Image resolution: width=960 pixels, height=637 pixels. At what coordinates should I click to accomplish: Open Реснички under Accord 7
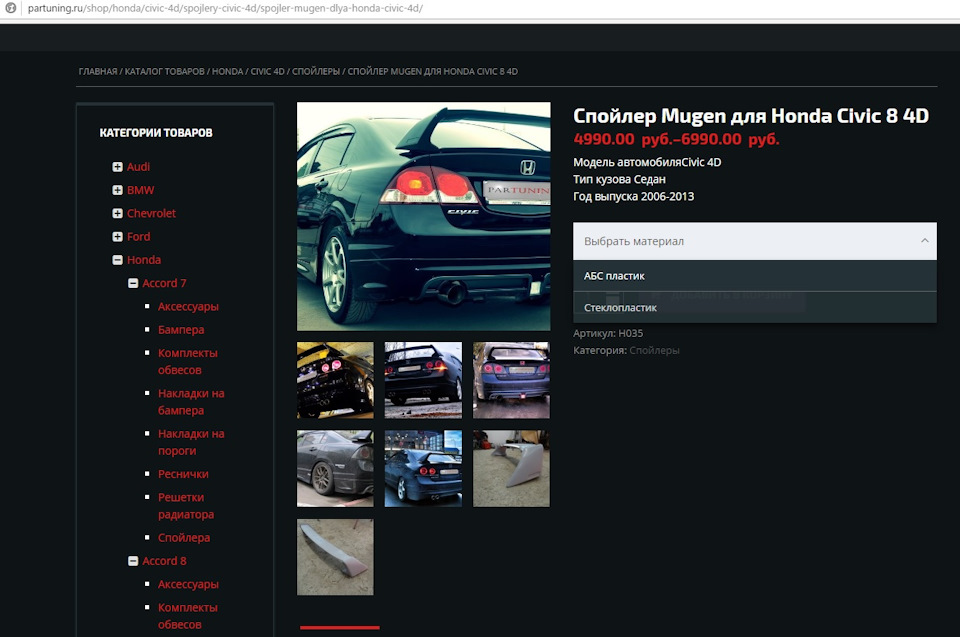pyautogui.click(x=183, y=474)
